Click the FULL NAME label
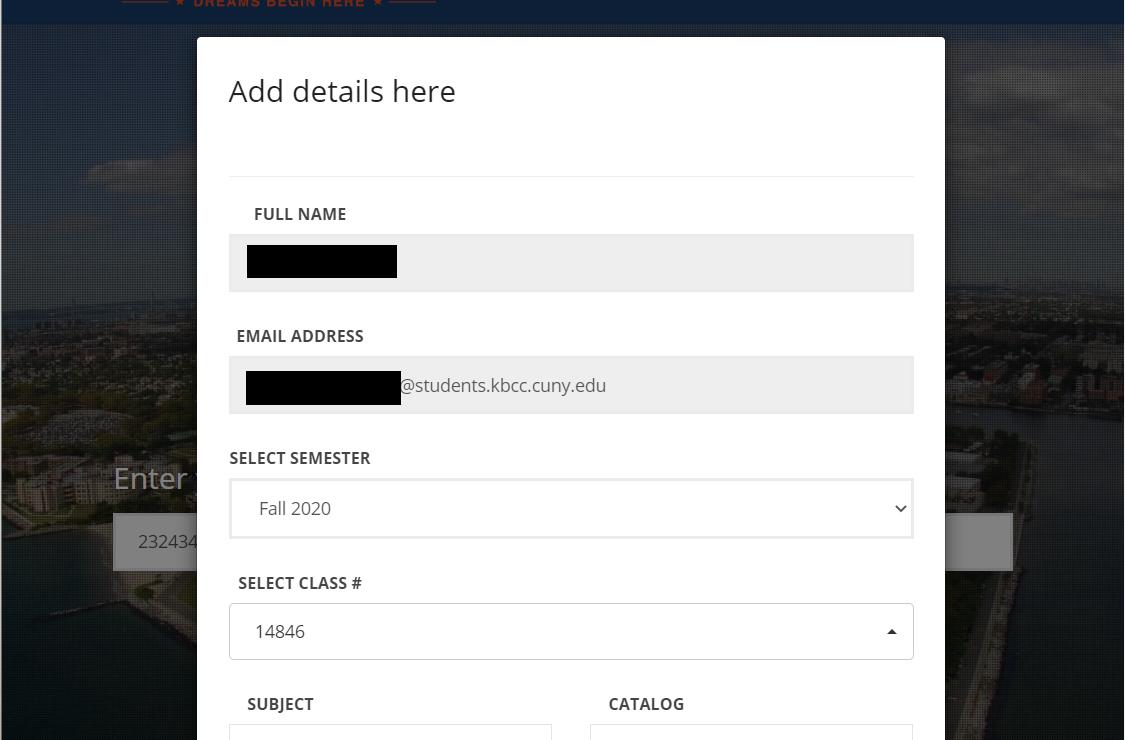Viewport: 1125px width, 740px height. click(x=300, y=214)
